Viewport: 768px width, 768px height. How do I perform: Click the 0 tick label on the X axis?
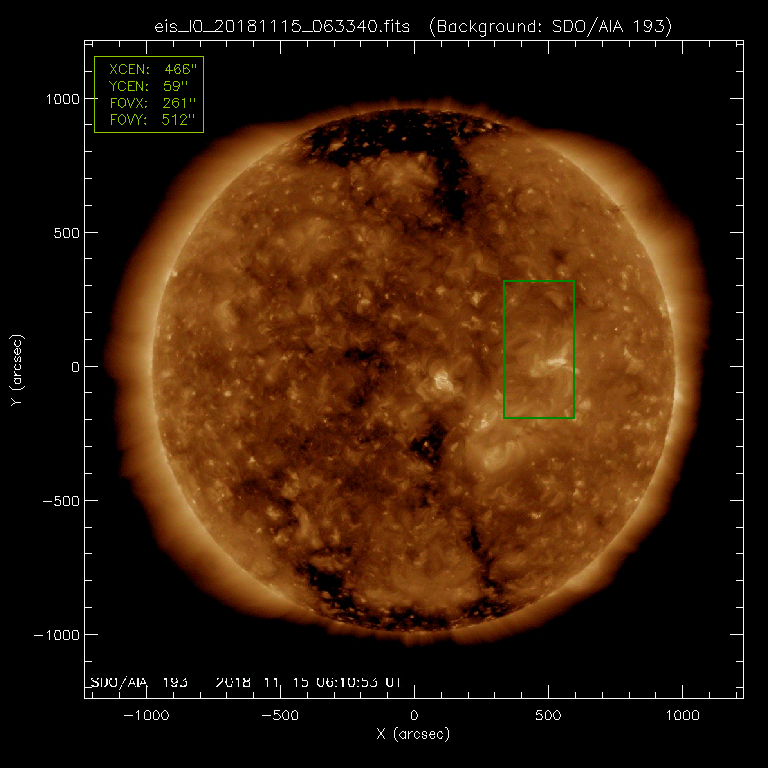coord(414,715)
